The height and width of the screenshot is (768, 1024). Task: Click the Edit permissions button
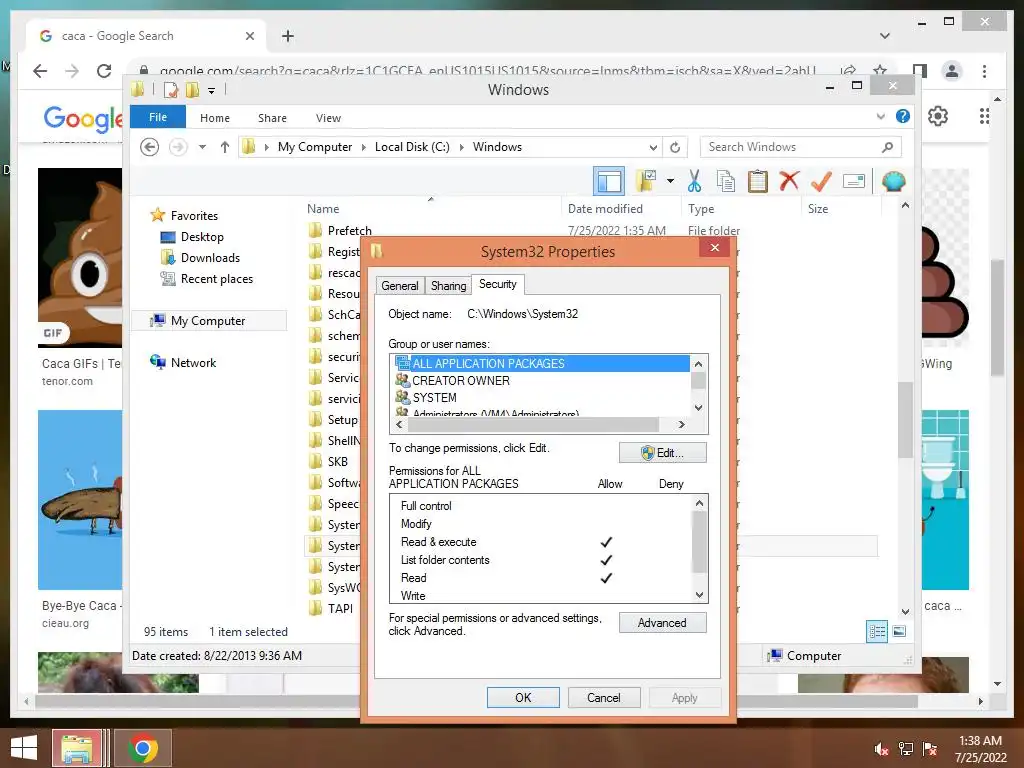tap(662, 453)
